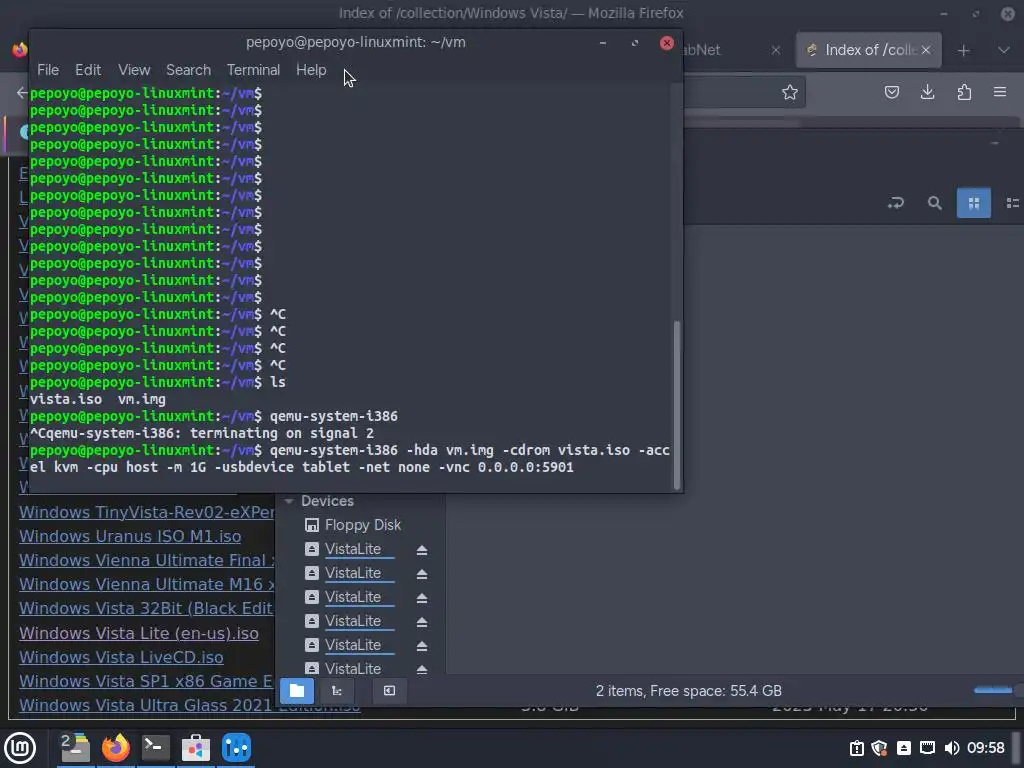Screen dimensions: 1024x768
Task: Open the Firefox downloads panel
Action: (x=927, y=92)
